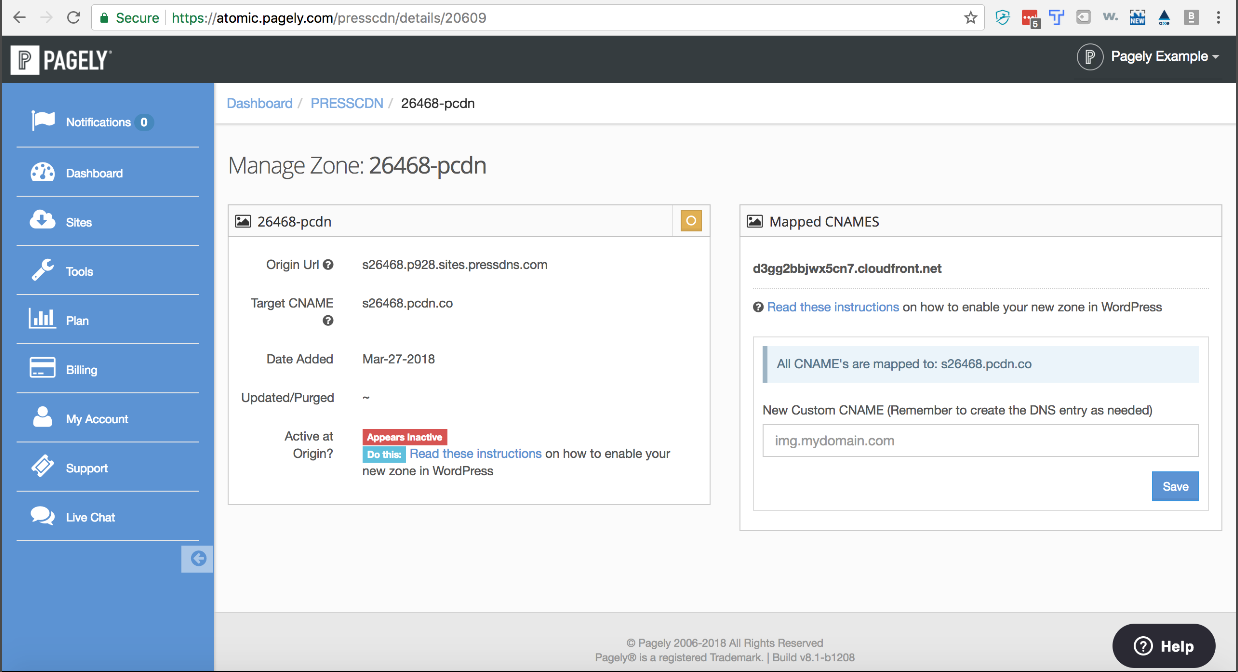Click the image icon in Mapped CNAMES header
1238x672 pixels.
[x=755, y=222]
